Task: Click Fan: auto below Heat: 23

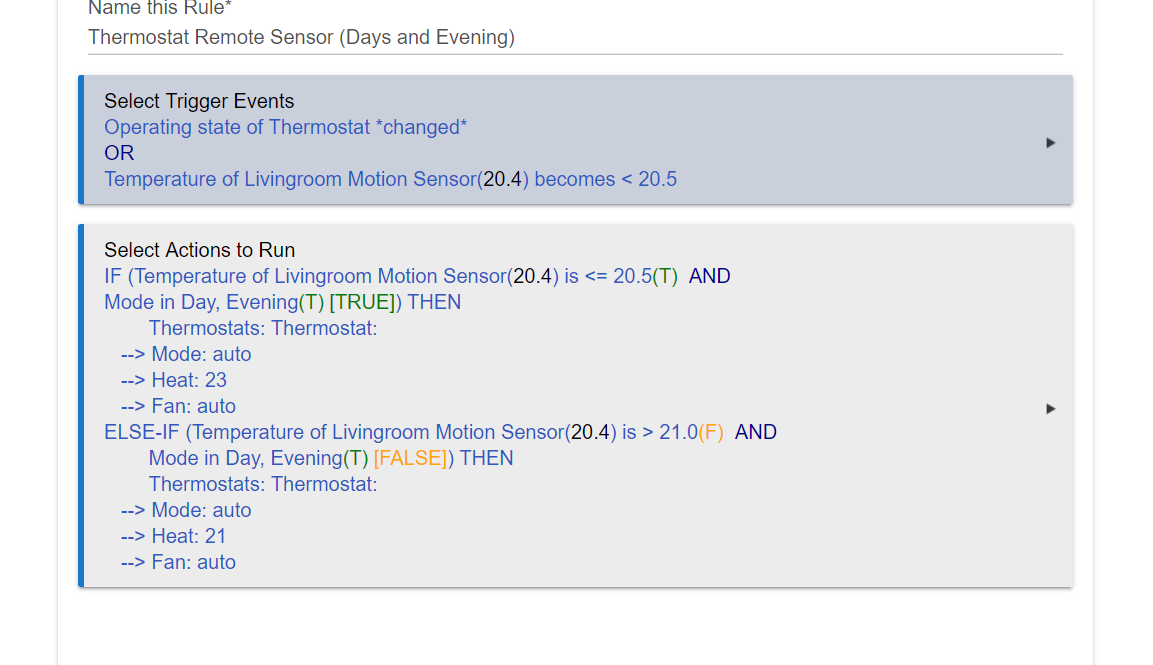Action: 179,406
